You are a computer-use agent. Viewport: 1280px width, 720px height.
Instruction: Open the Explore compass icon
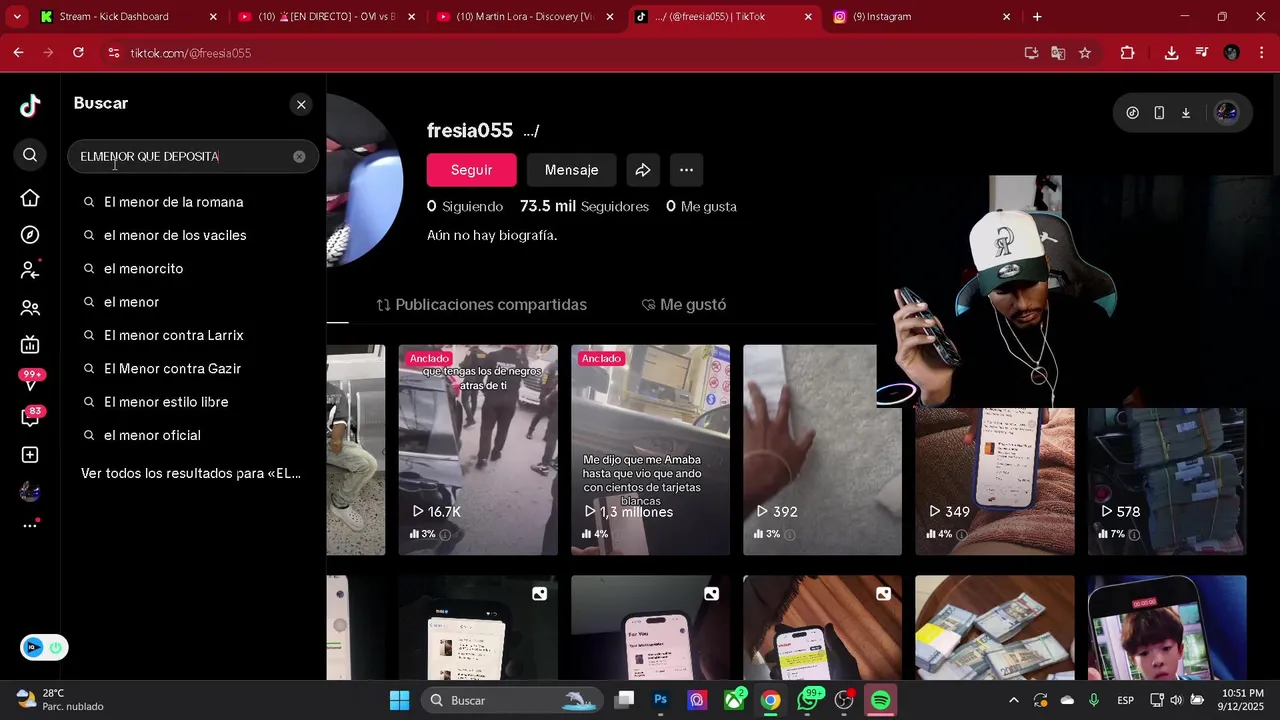pyautogui.click(x=30, y=235)
